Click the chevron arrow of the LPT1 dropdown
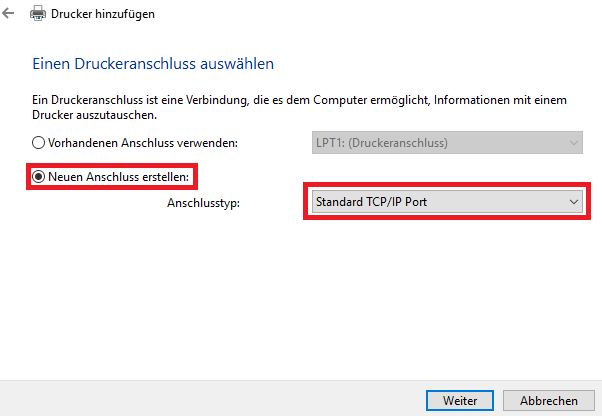Viewport: 602px width, 416px height. [x=574, y=143]
